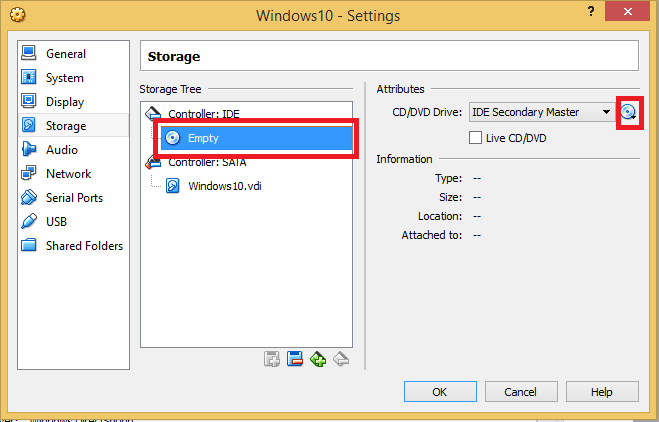Go to Serial Ports settings
Viewport: 659px width, 422px height.
pos(74,197)
